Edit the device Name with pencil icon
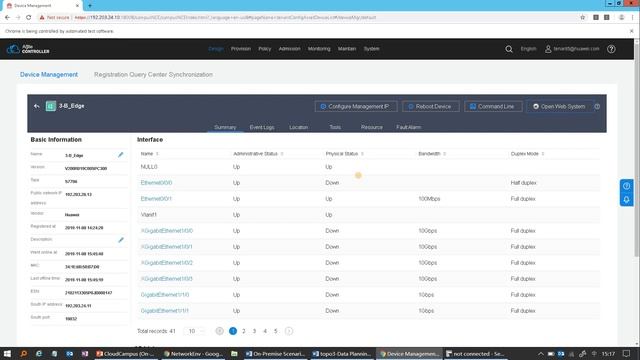The width and height of the screenshot is (640, 360). (120, 155)
